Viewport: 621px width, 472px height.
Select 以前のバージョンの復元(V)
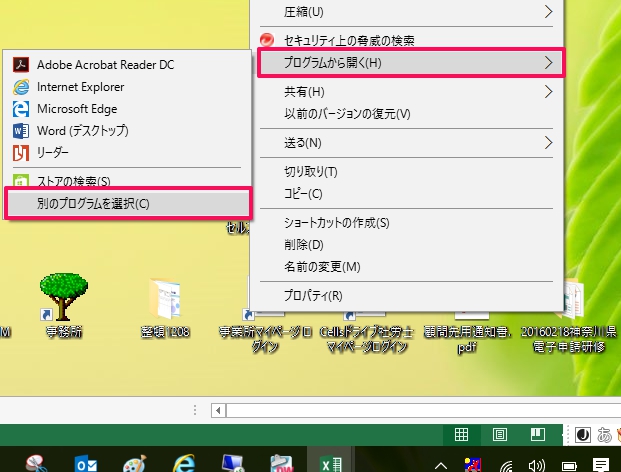407,114
